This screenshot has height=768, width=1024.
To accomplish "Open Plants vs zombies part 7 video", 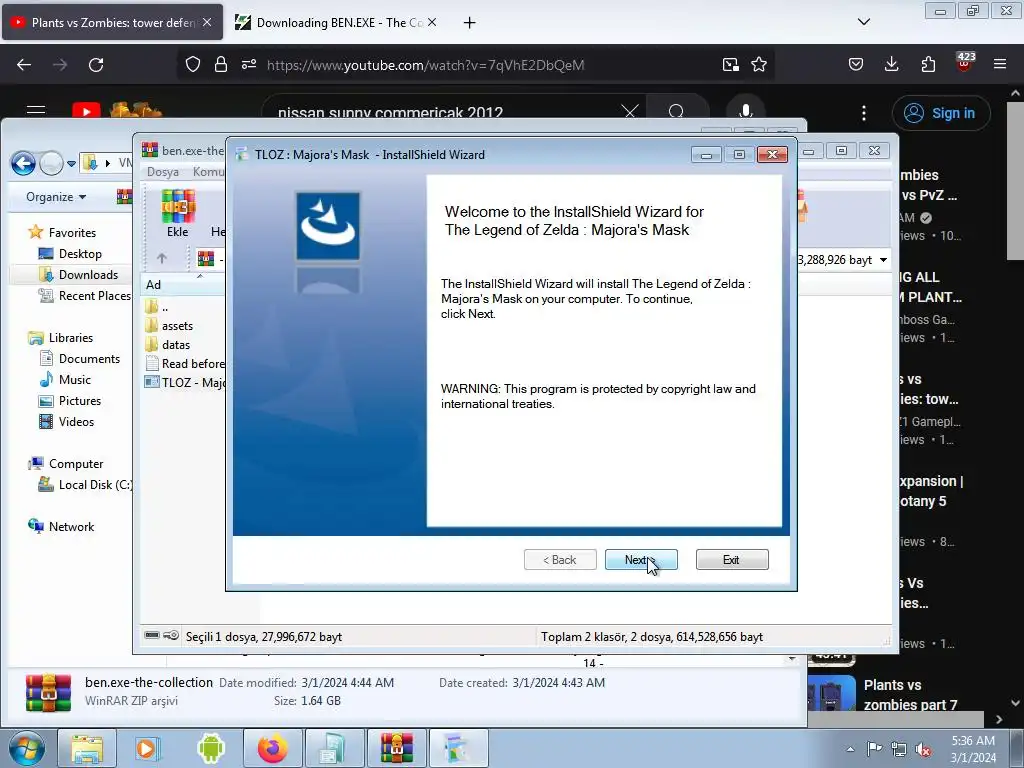I will [910, 694].
